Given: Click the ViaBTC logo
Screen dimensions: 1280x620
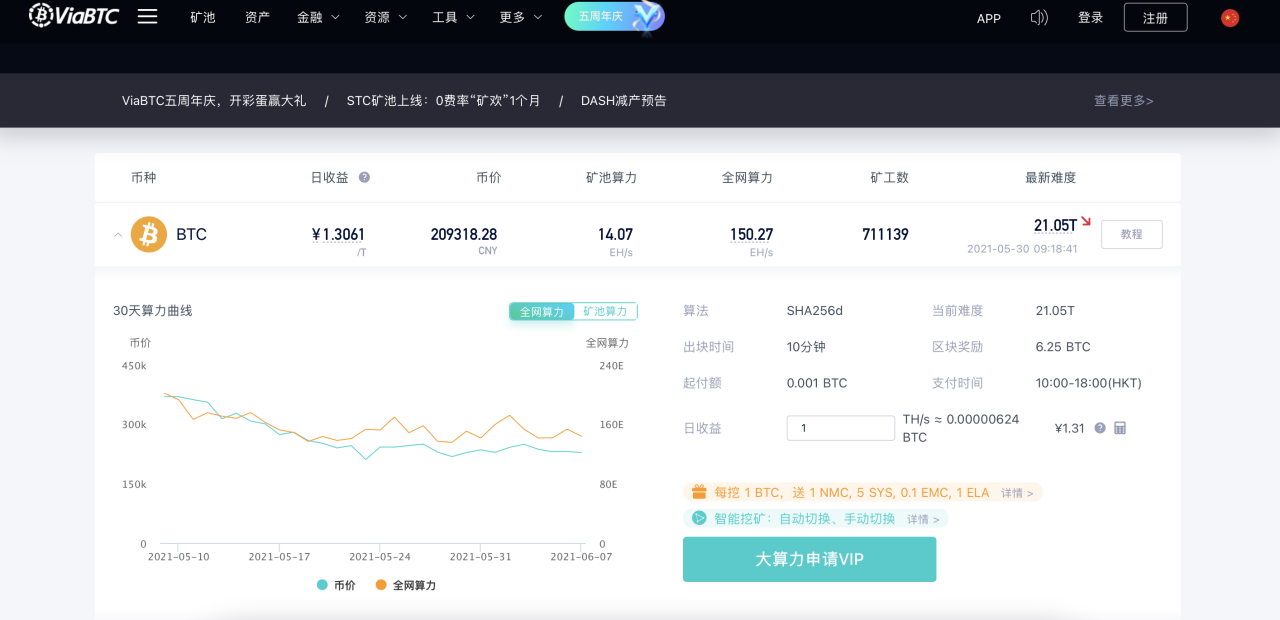Looking at the screenshot, I should point(74,16).
